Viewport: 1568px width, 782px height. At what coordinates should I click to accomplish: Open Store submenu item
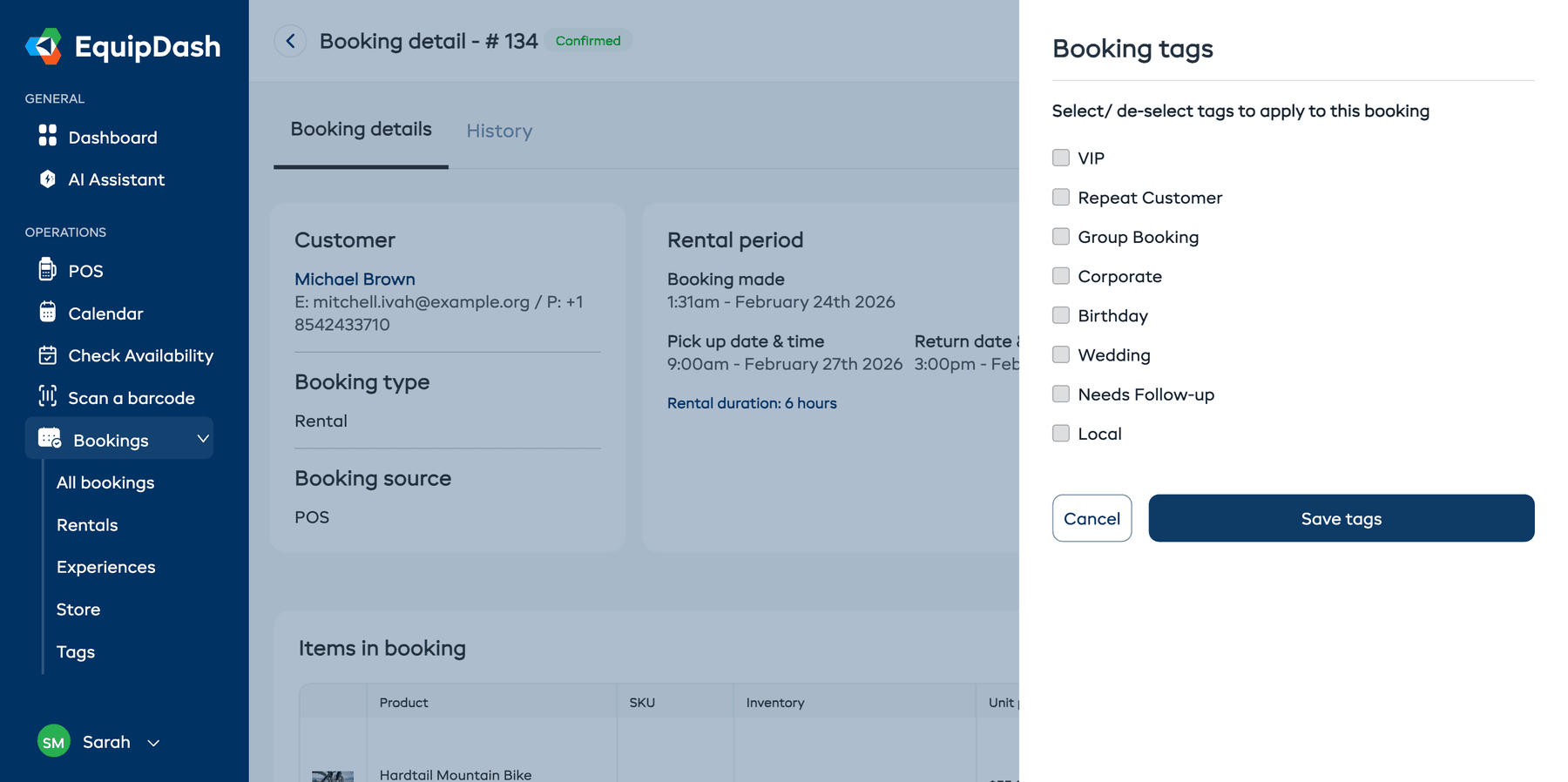[x=78, y=610]
